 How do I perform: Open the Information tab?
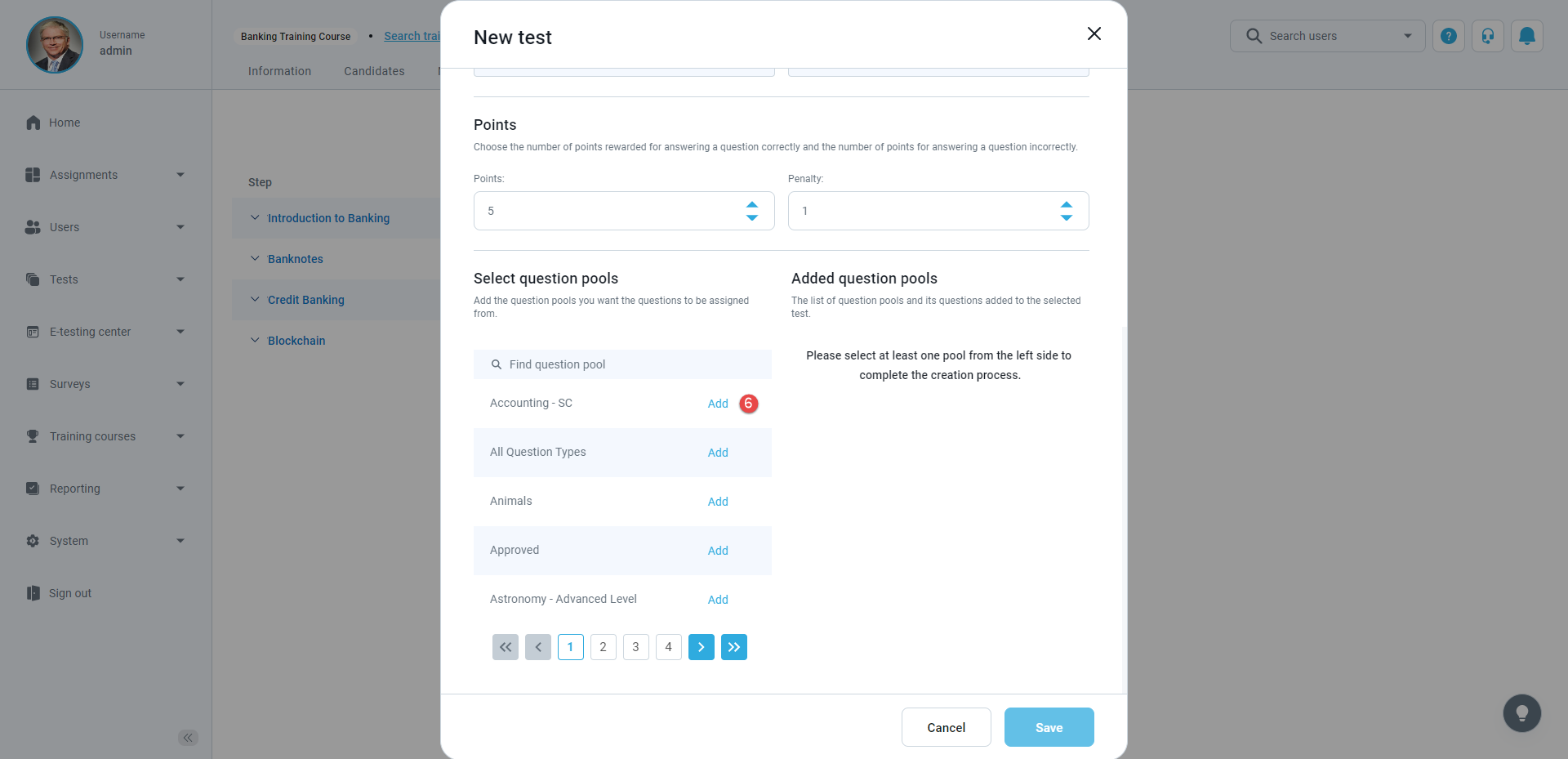[279, 71]
